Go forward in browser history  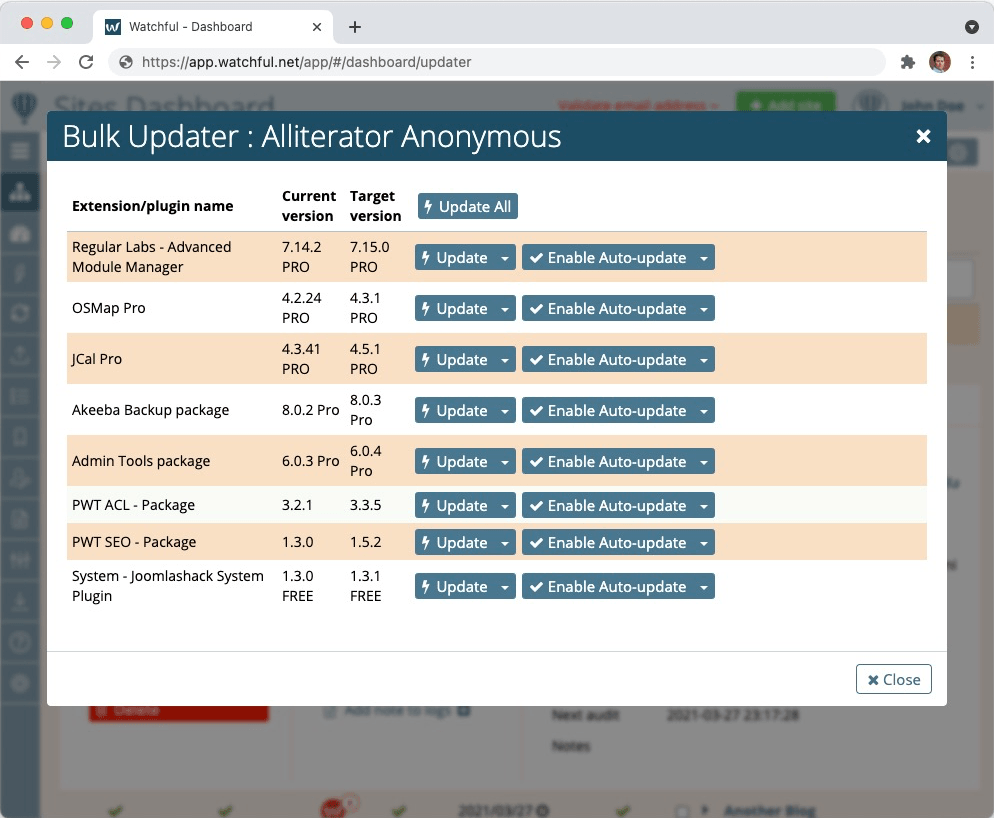[55, 62]
